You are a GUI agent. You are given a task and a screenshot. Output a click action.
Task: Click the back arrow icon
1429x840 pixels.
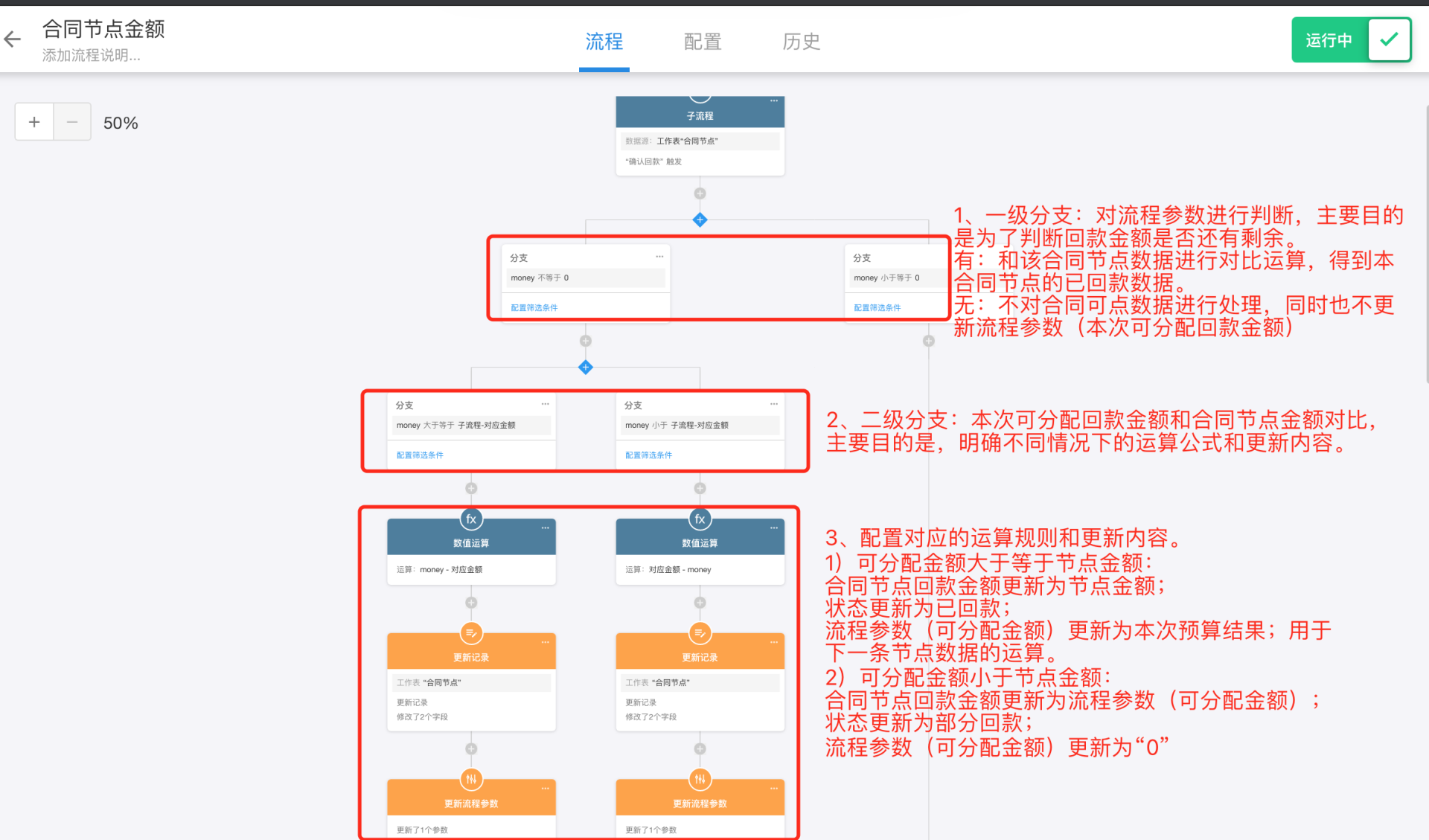tap(13, 39)
